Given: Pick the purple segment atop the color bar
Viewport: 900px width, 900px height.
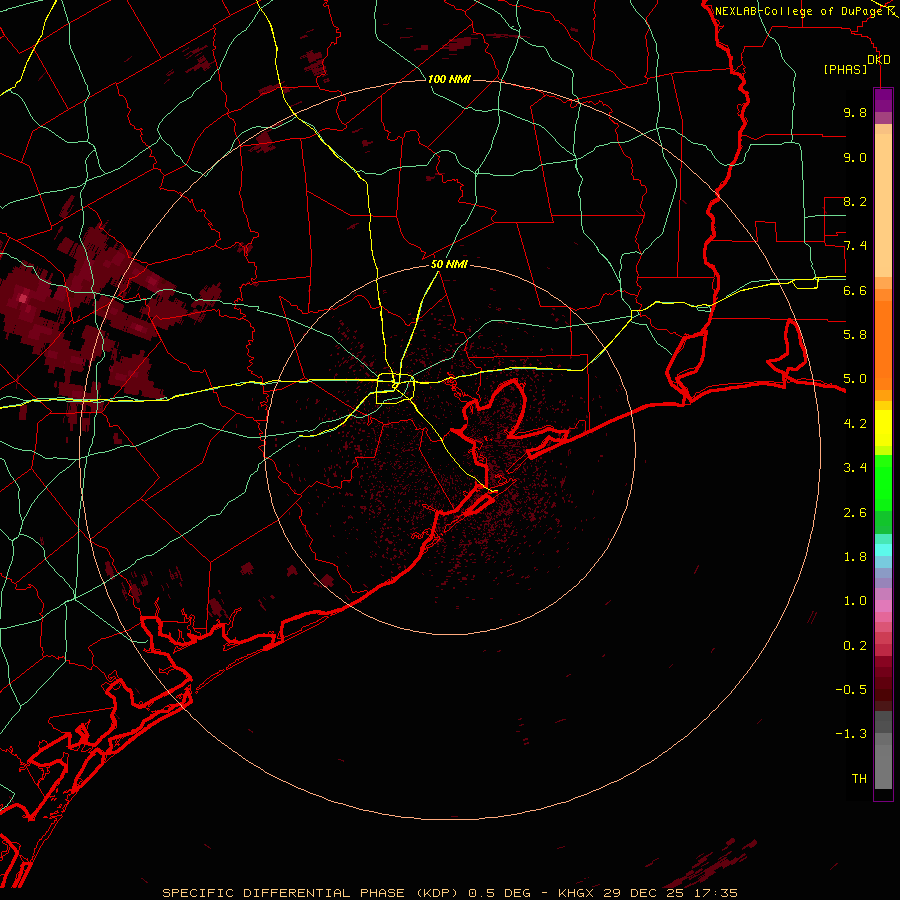Looking at the screenshot, I should coord(883,100).
